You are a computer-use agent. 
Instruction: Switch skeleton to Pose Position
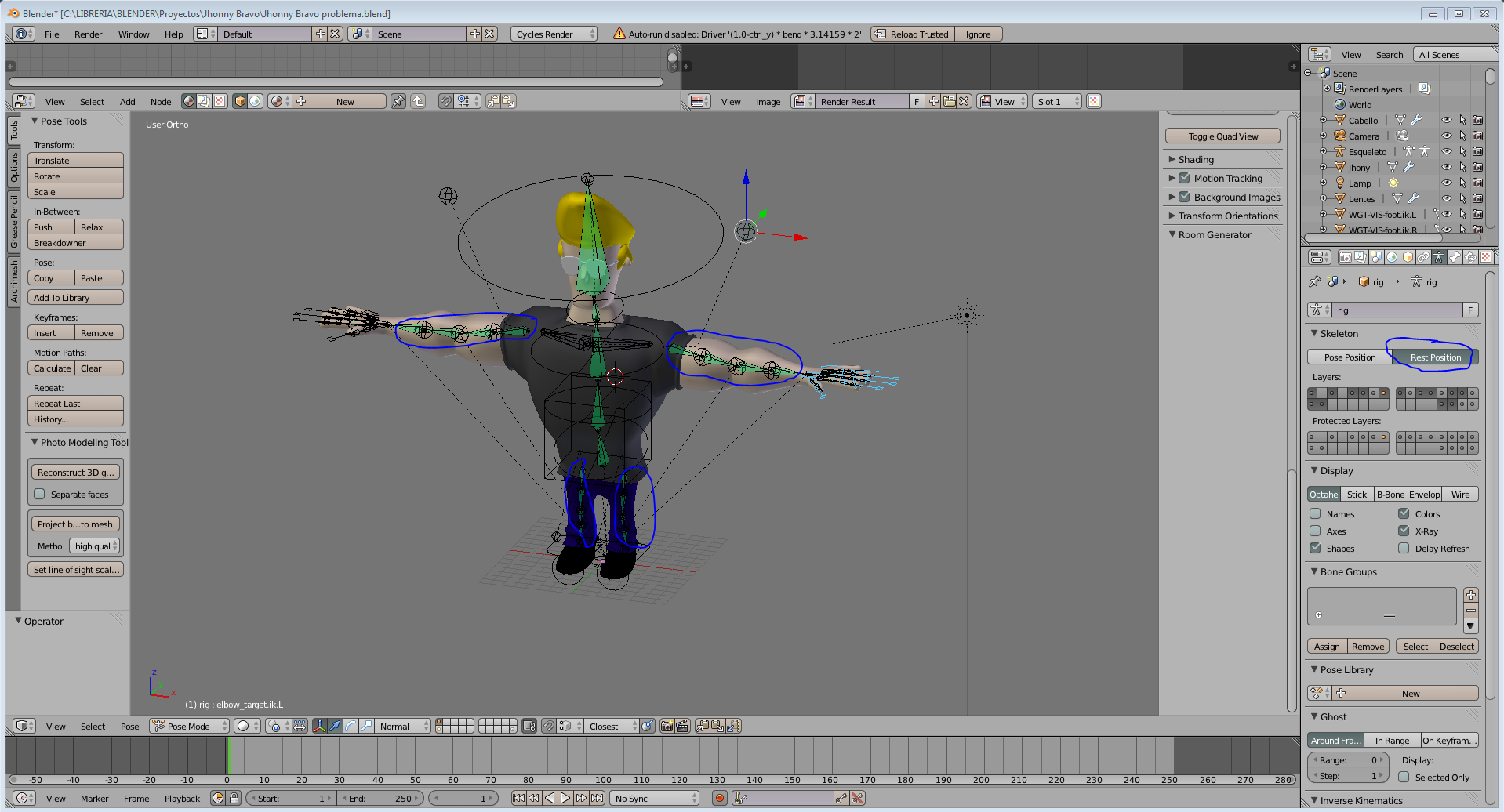click(1350, 357)
